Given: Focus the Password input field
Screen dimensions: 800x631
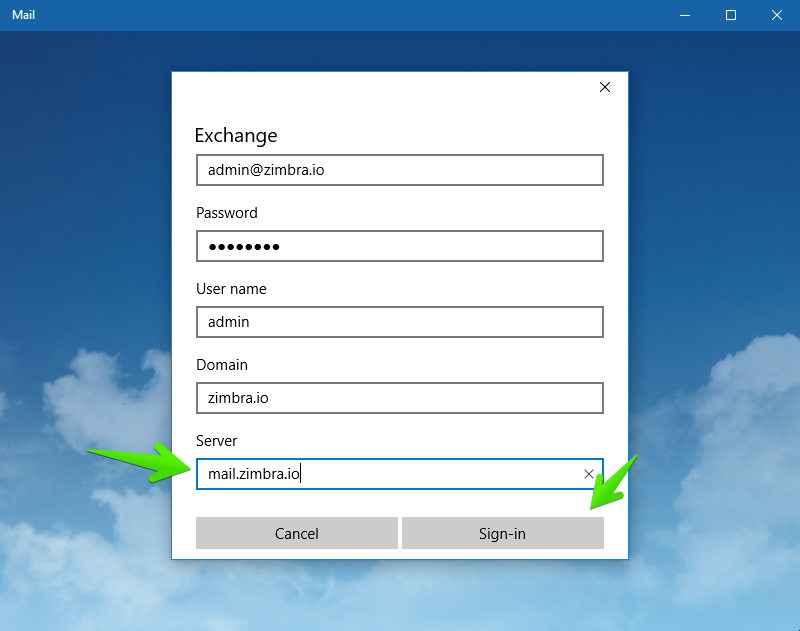Looking at the screenshot, I should (x=399, y=246).
